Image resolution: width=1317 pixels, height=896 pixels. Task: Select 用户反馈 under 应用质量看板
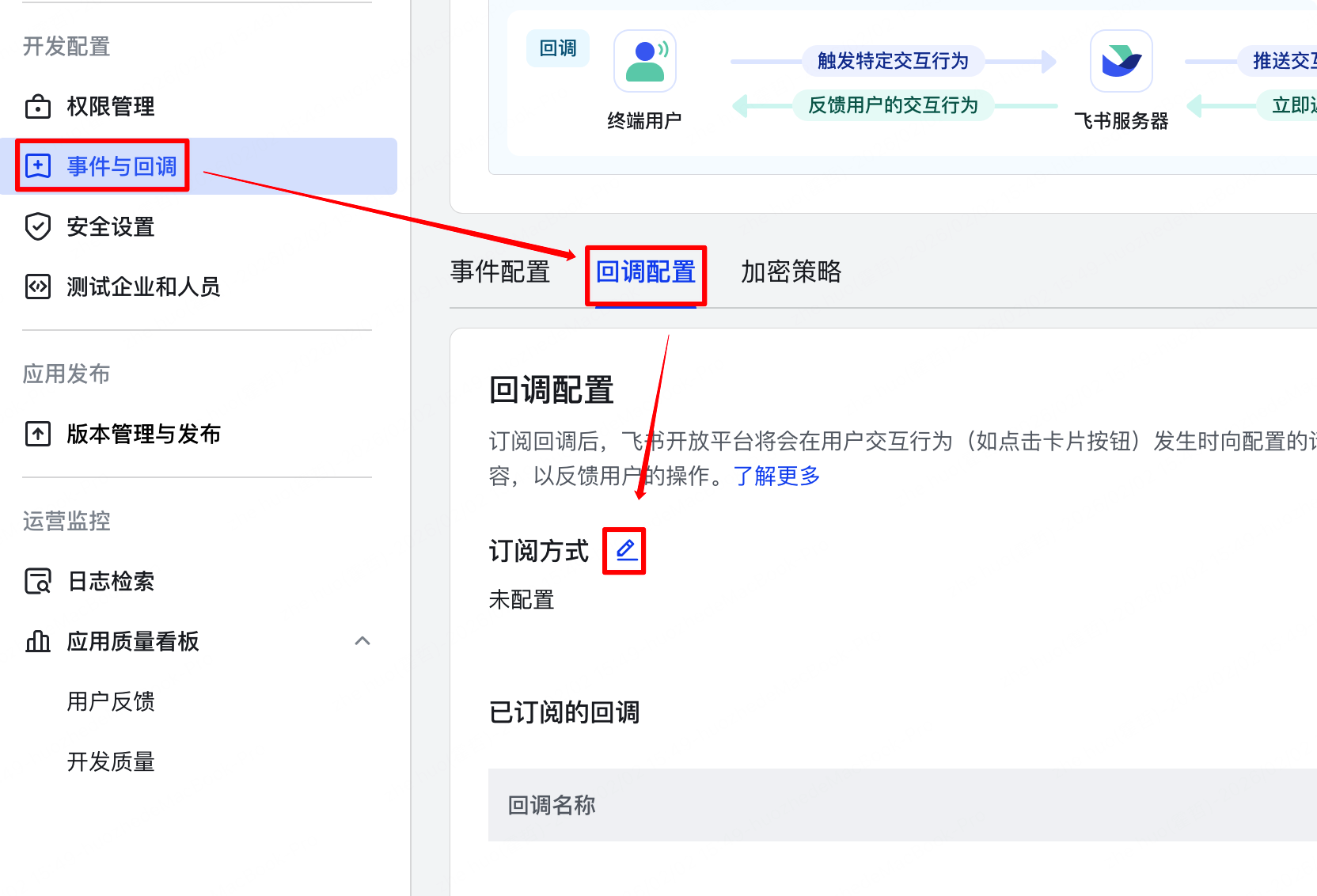pos(111,701)
